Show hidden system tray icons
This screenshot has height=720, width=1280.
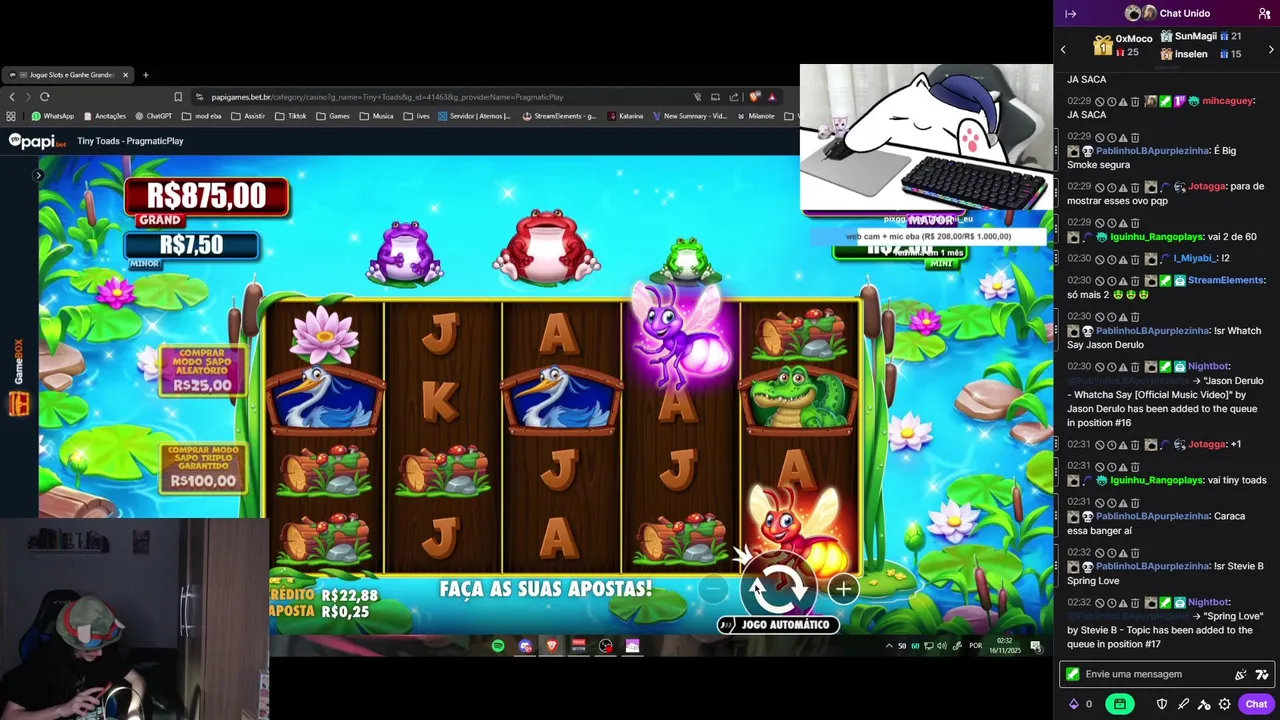pos(889,646)
